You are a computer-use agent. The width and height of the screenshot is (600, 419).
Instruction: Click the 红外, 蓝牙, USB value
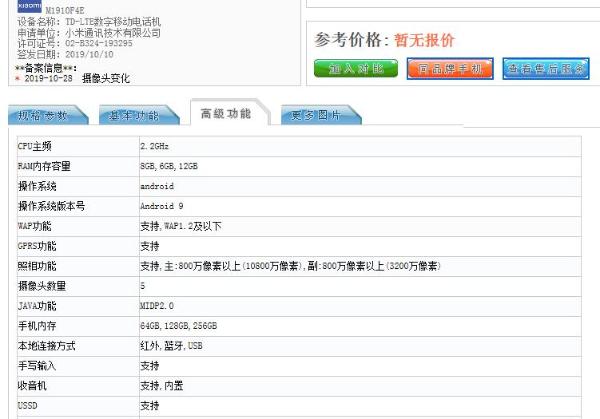pyautogui.click(x=171, y=346)
